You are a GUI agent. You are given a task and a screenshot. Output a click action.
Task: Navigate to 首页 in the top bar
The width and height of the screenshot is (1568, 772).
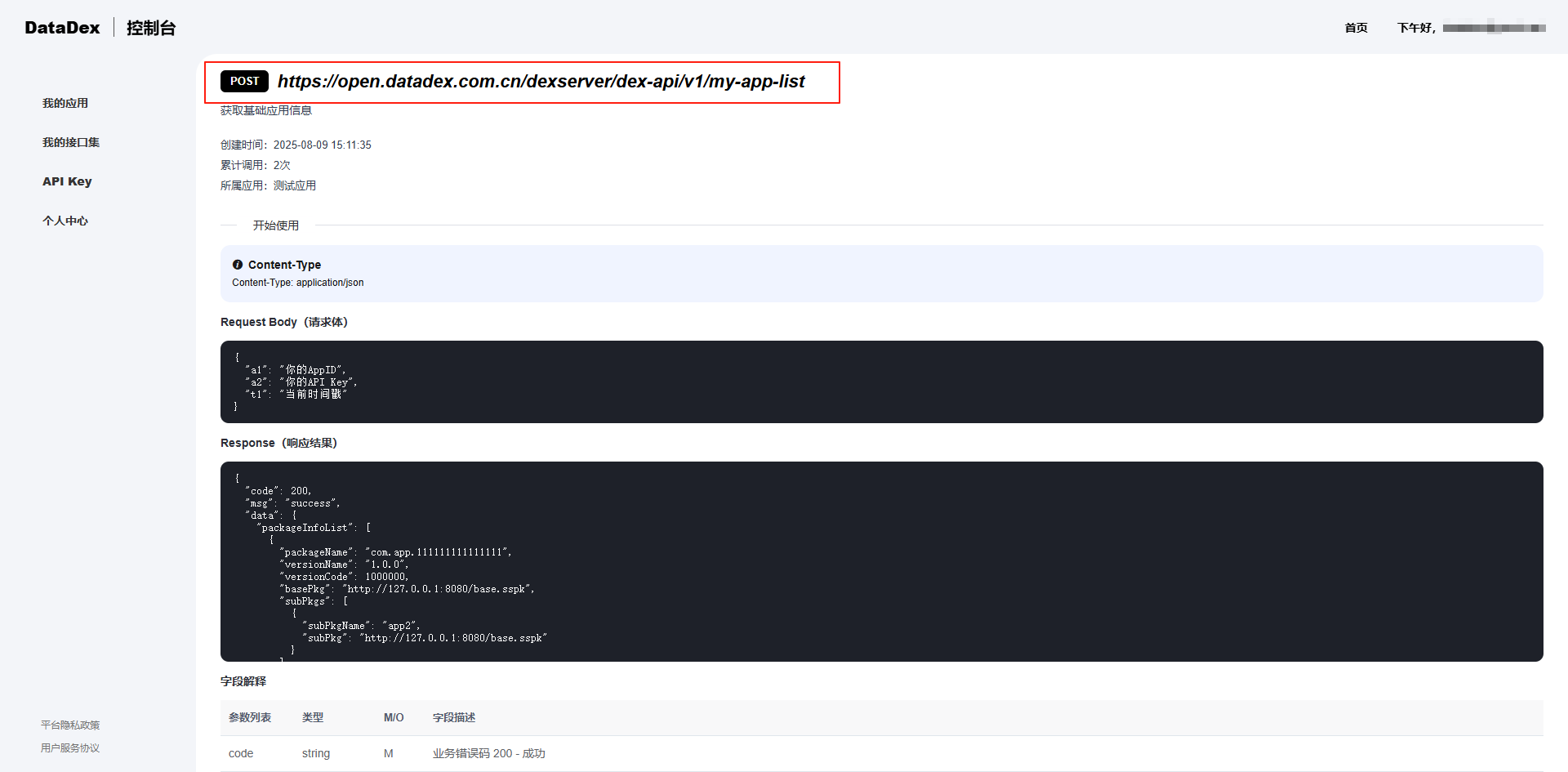pyautogui.click(x=1356, y=27)
